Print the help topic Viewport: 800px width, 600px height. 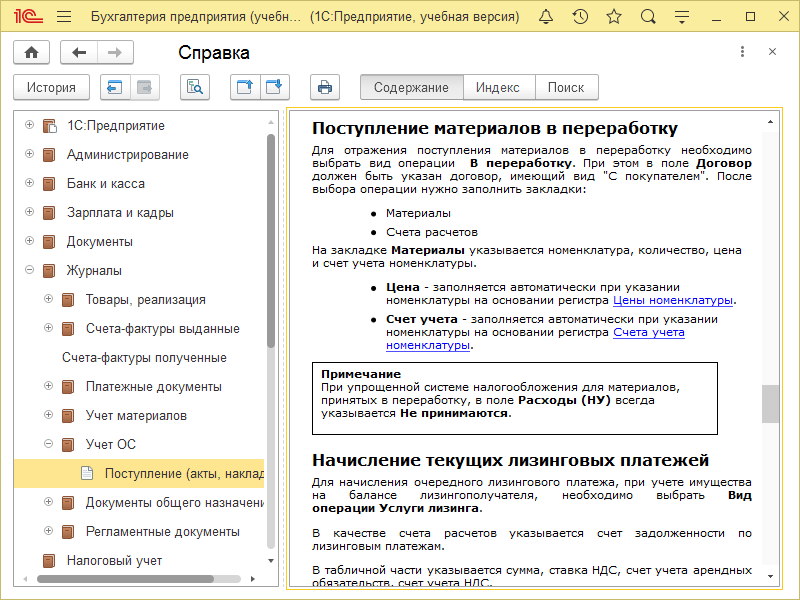tap(325, 87)
